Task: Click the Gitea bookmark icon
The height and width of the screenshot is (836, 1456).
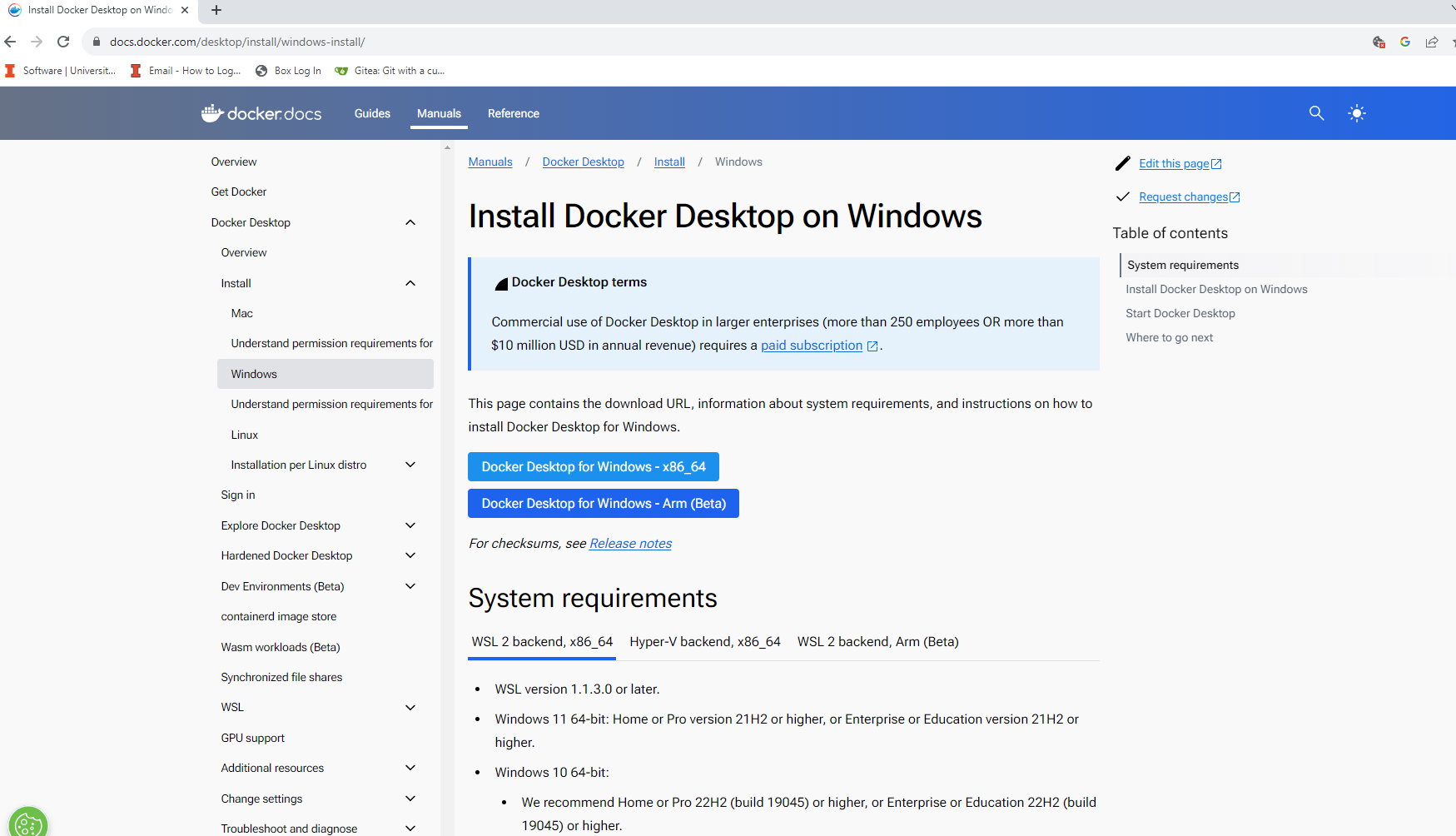Action: point(341,71)
